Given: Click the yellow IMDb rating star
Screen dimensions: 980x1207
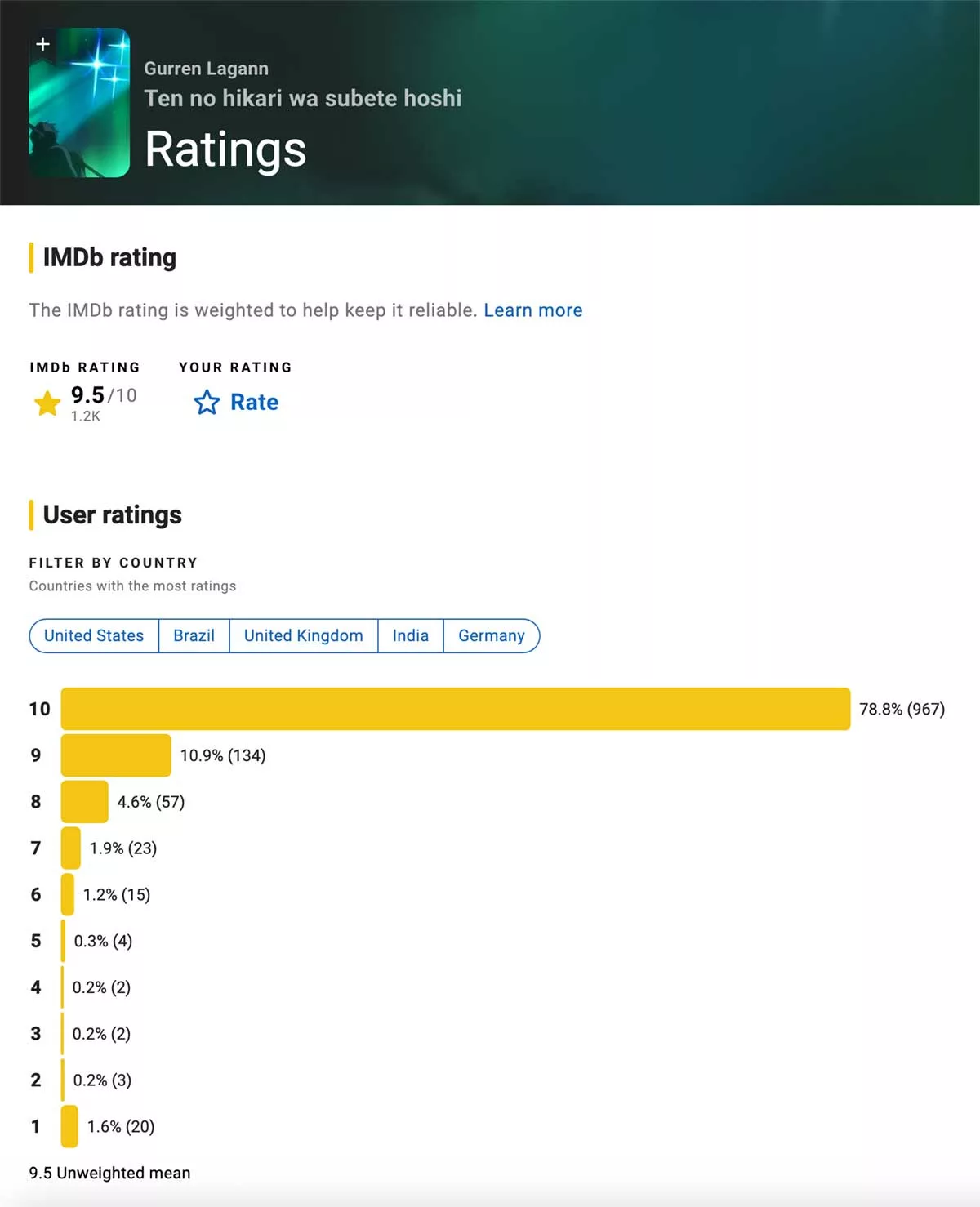Looking at the screenshot, I should pyautogui.click(x=47, y=403).
